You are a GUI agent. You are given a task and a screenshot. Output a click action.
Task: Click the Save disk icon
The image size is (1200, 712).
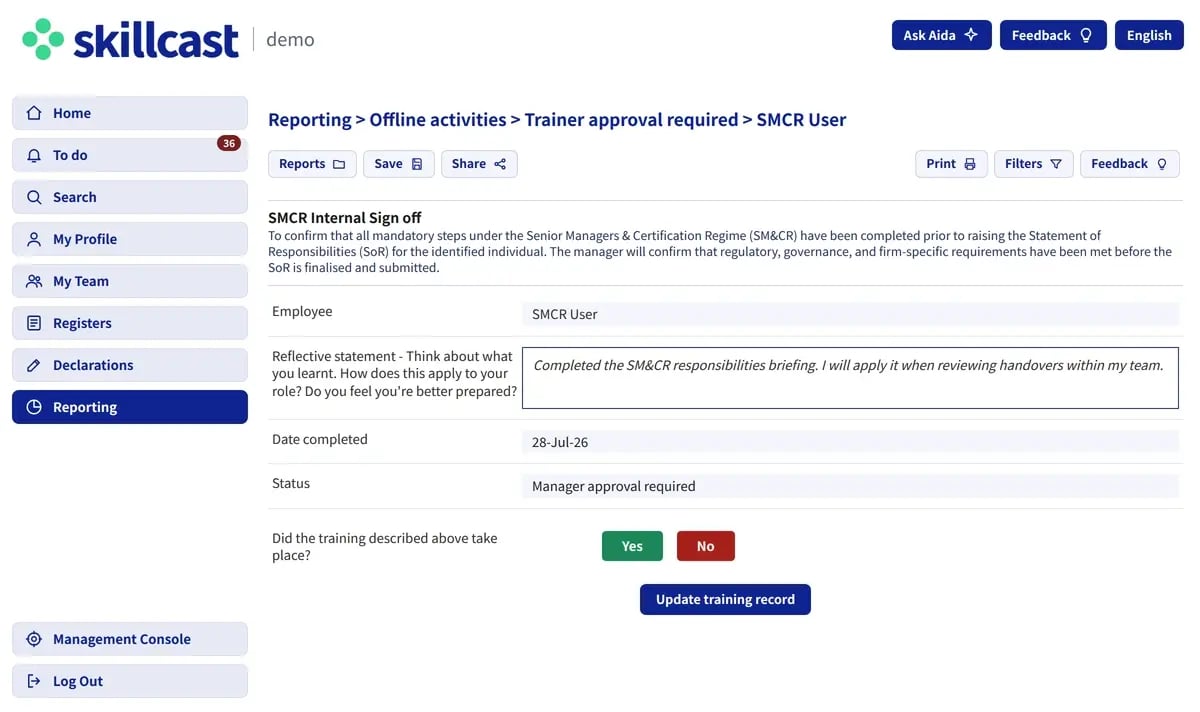click(x=417, y=164)
